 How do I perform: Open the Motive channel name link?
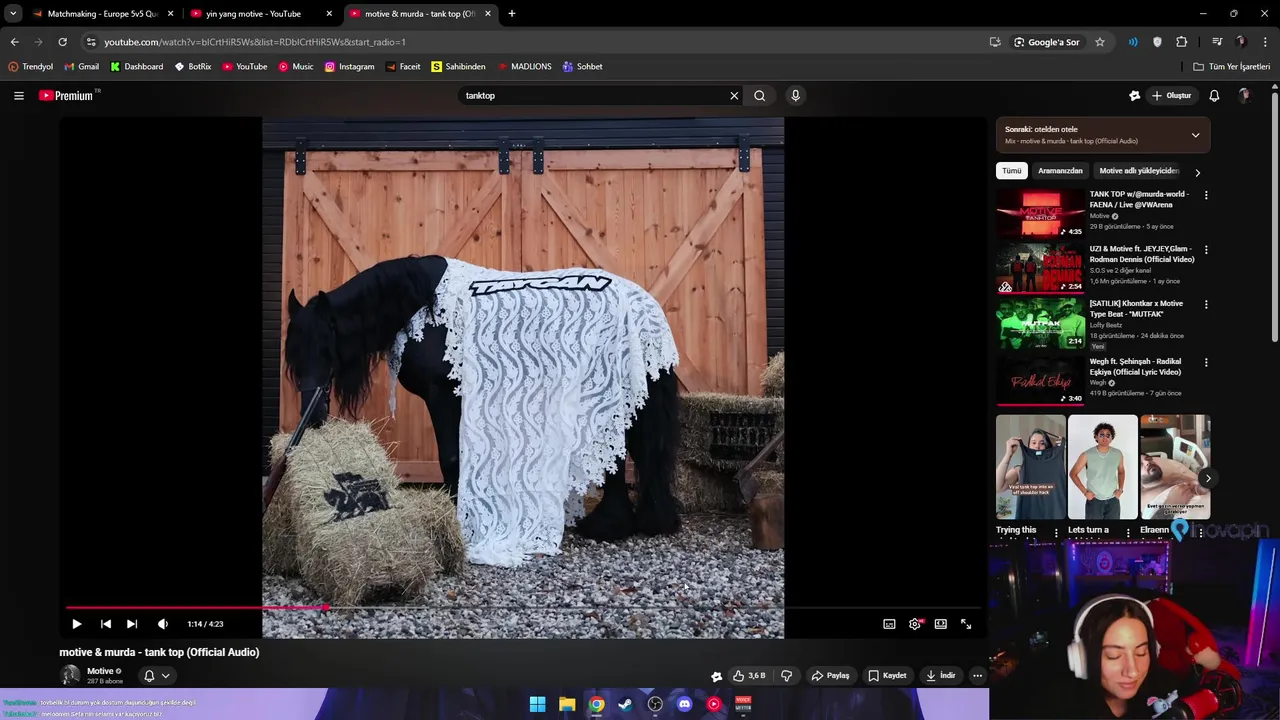[x=100, y=671]
